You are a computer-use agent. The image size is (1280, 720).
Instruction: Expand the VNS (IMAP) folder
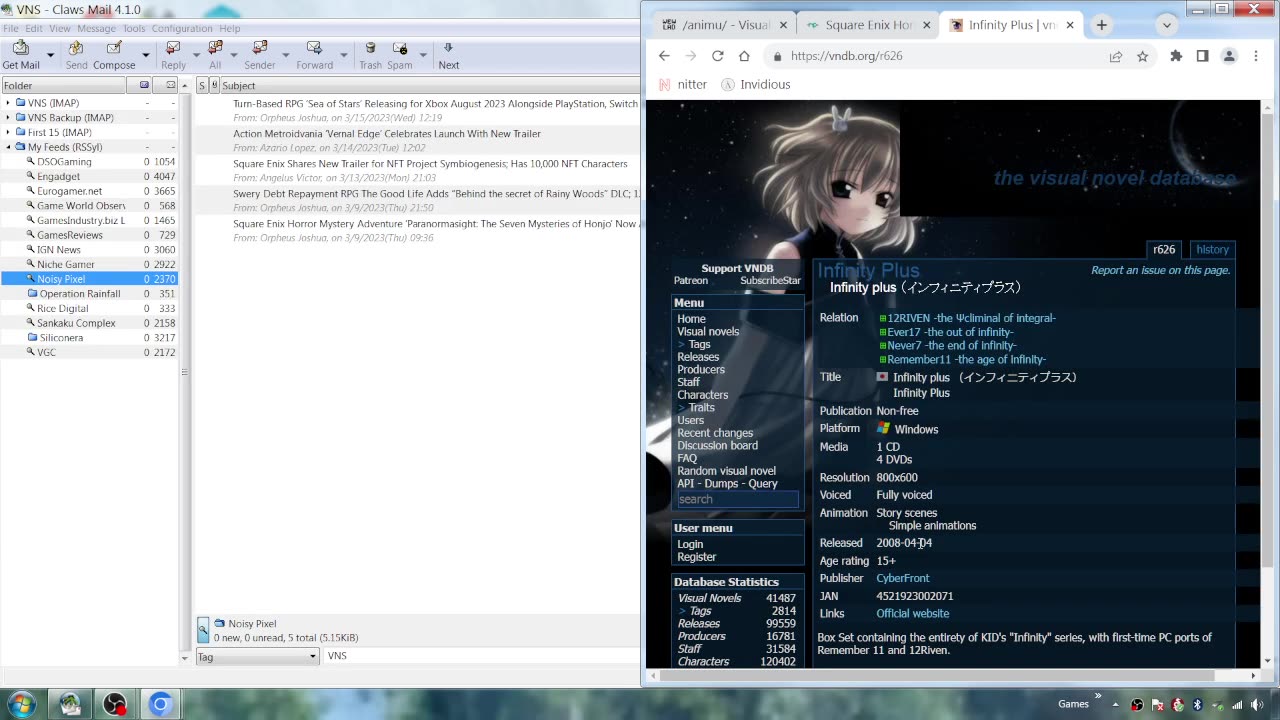[x=8, y=103]
